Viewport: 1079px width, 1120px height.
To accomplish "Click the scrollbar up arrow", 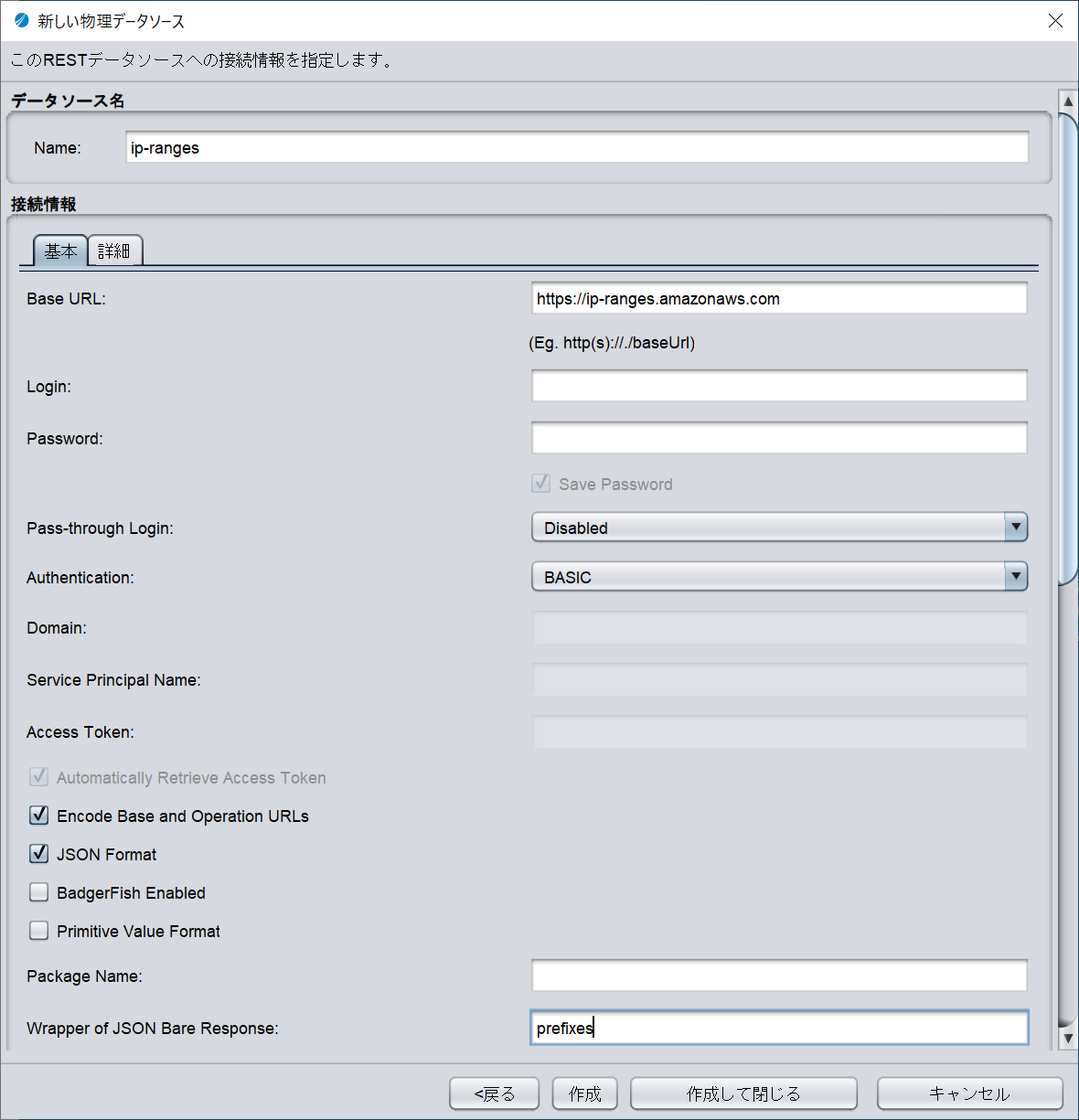I will pyautogui.click(x=1067, y=101).
